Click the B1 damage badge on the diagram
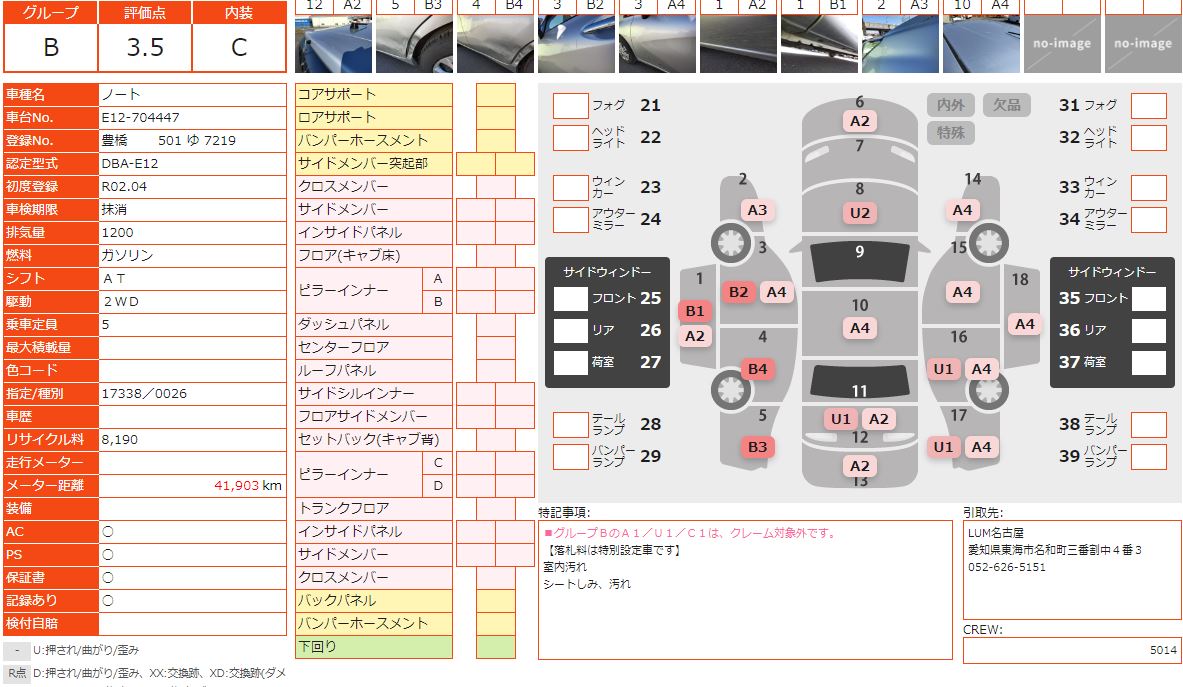The width and height of the screenshot is (1183, 687). pos(695,311)
